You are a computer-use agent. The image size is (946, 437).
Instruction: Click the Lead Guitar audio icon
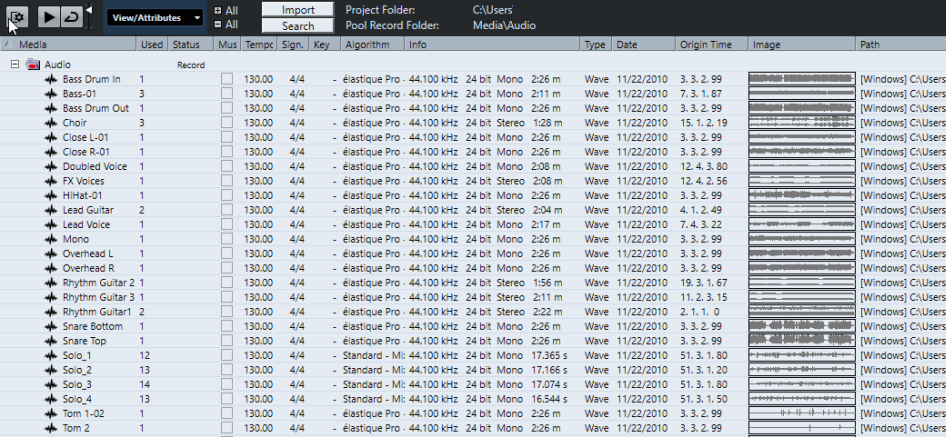tap(51, 210)
